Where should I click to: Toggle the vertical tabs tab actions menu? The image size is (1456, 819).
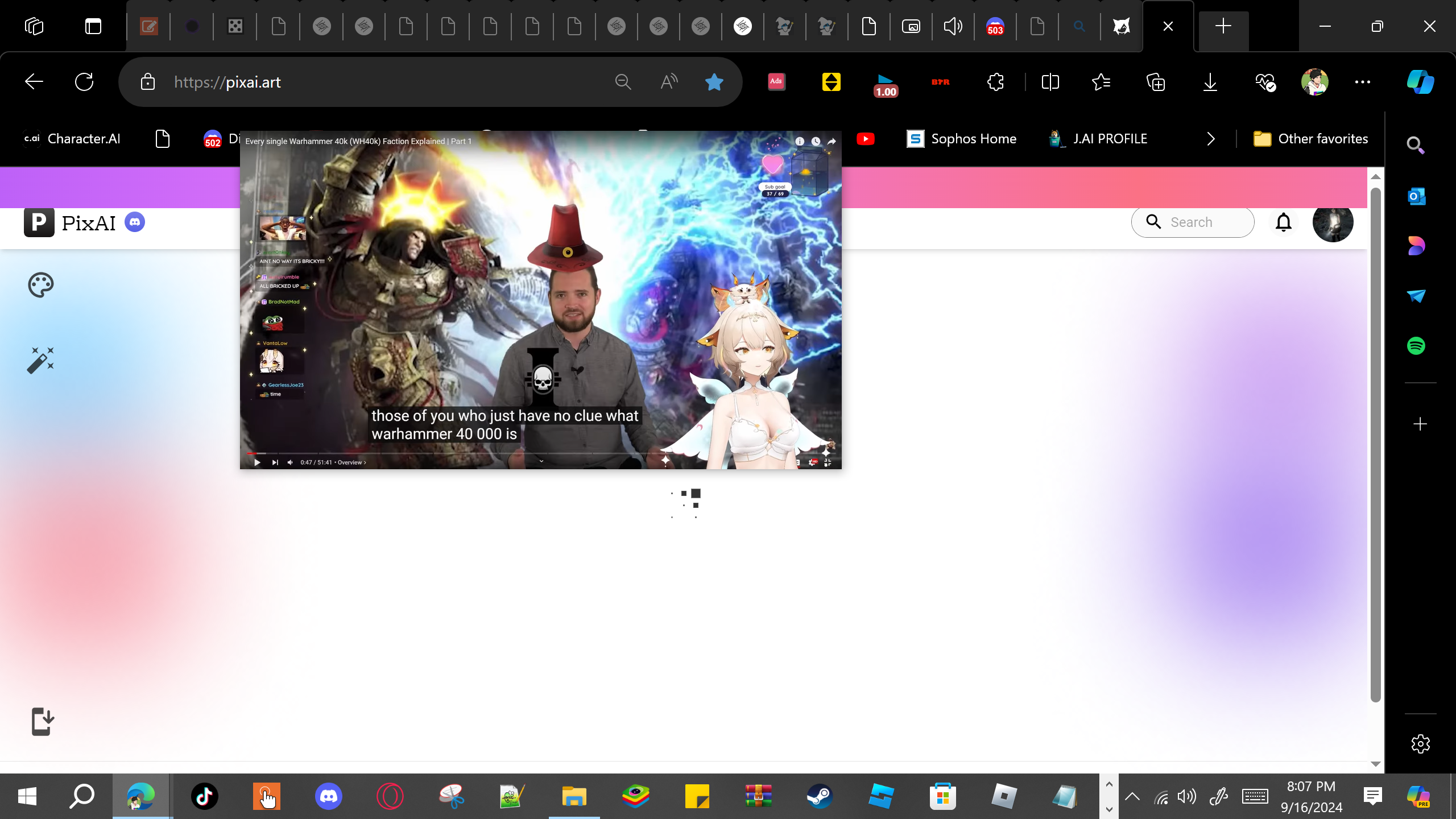point(93,26)
